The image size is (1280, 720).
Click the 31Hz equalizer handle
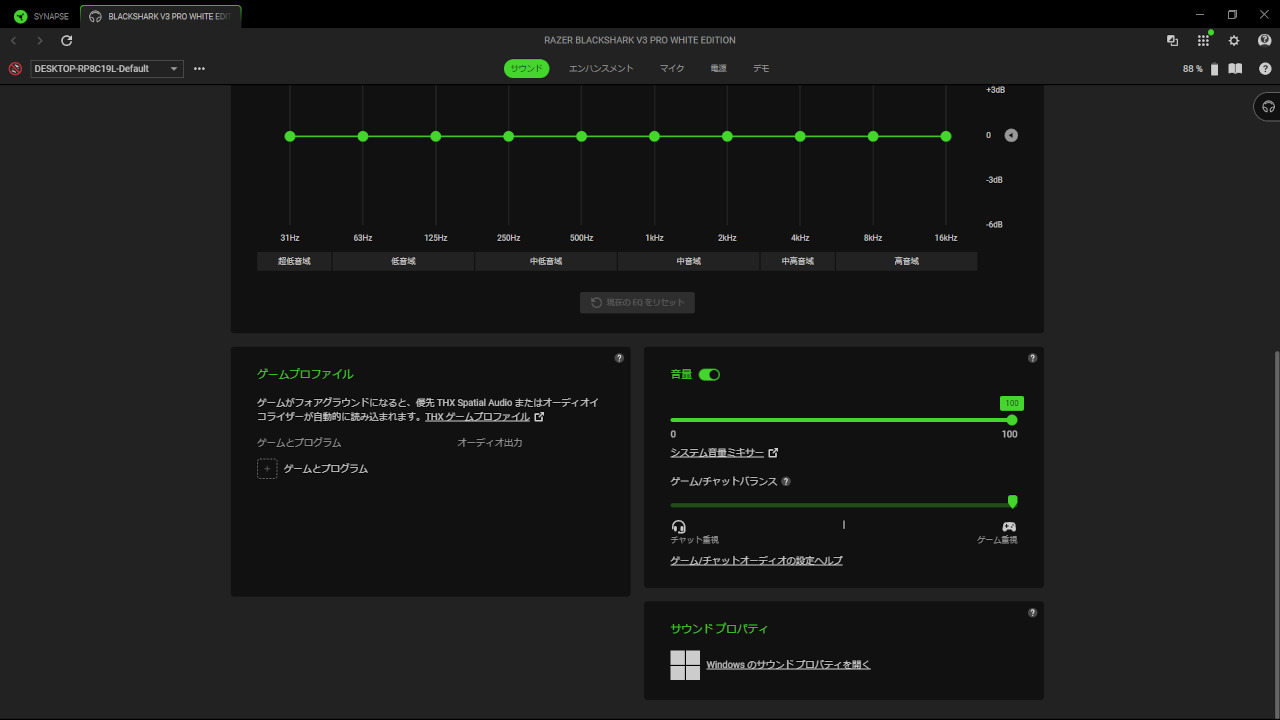click(x=290, y=136)
